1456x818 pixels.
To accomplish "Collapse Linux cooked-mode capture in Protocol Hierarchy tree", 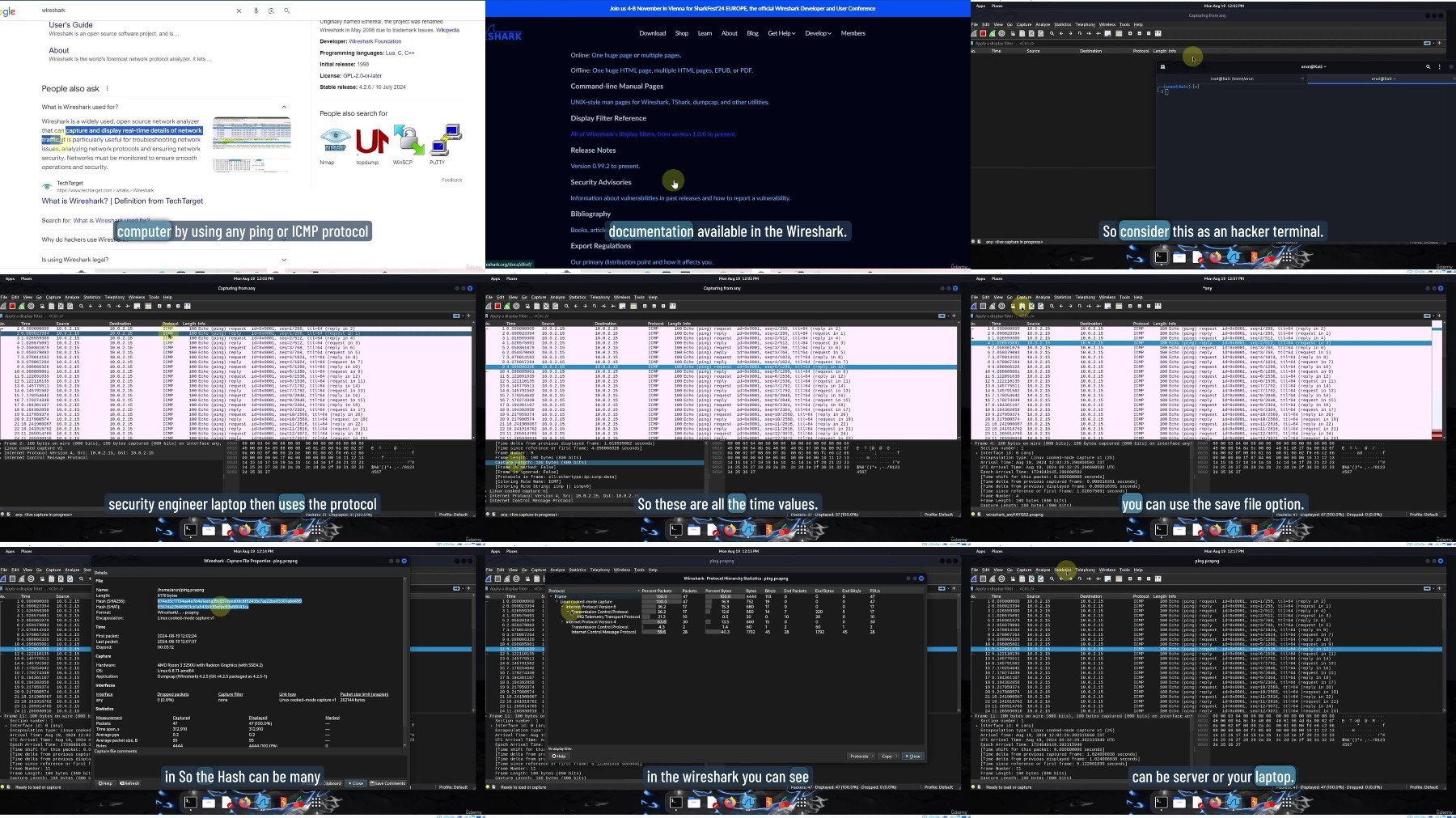I will click(557, 602).
